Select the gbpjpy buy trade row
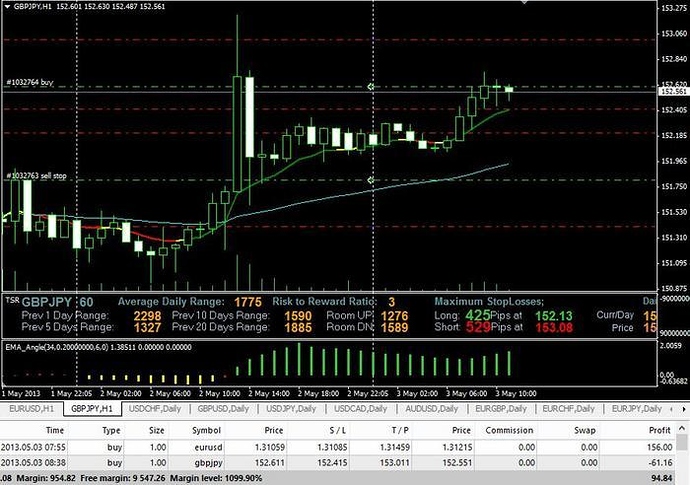Screen dimensions: 690x485 click(x=337, y=463)
